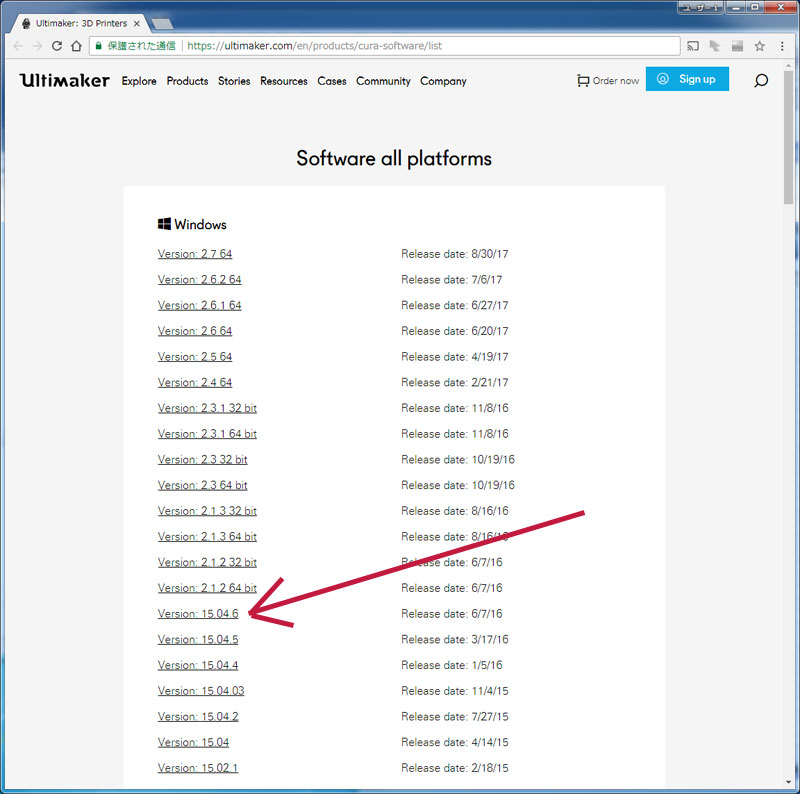Open the Products menu
The width and height of the screenshot is (800, 794).
(187, 81)
